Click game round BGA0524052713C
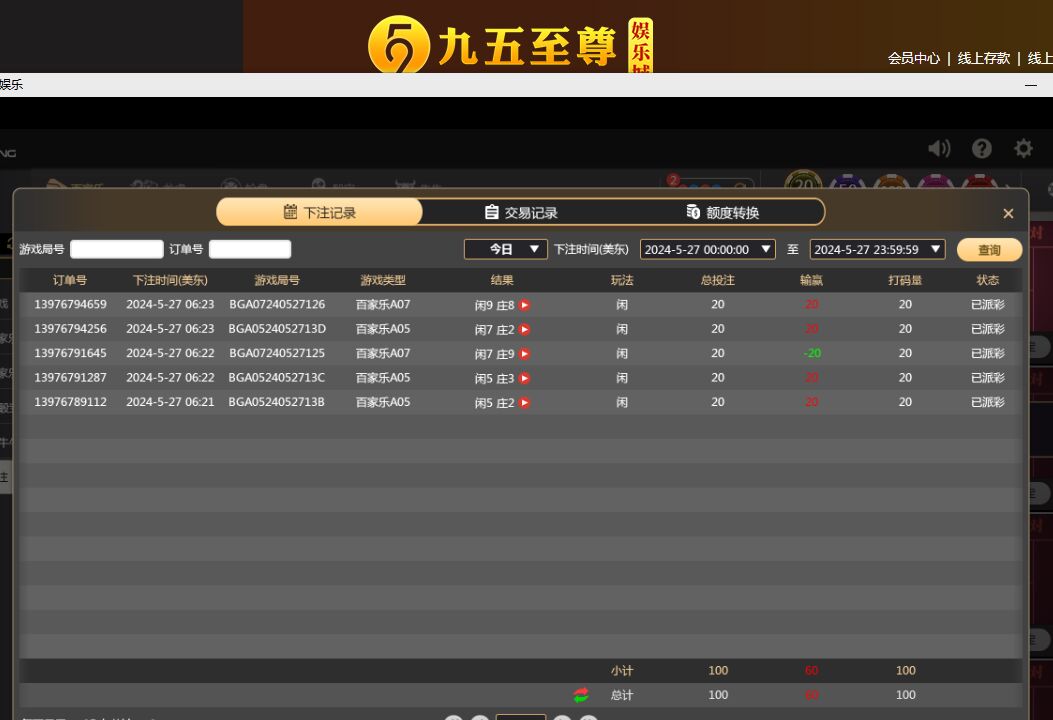The image size is (1053, 720). (277, 377)
